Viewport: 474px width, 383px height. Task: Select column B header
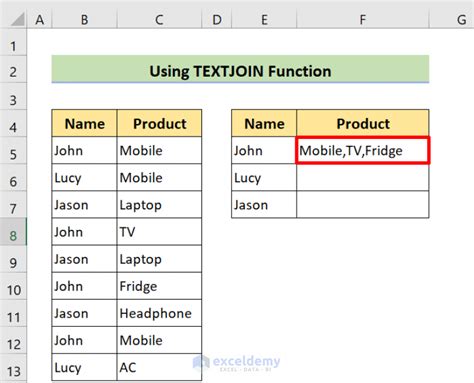(84, 20)
